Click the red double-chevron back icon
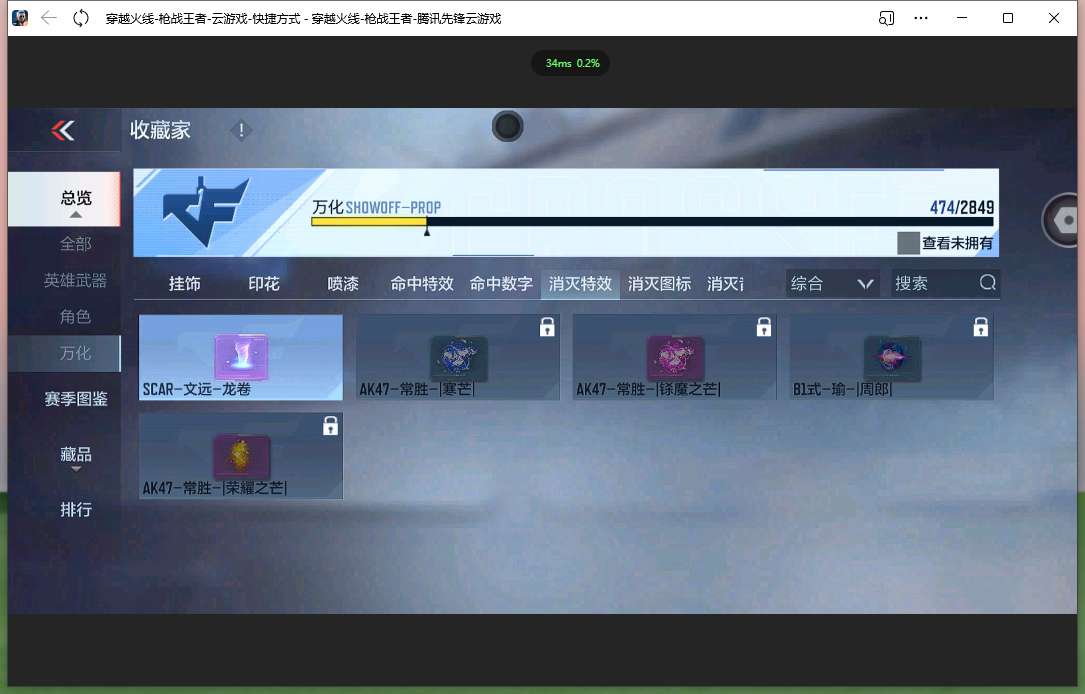Screen dimensions: 1085x694 [x=63, y=130]
